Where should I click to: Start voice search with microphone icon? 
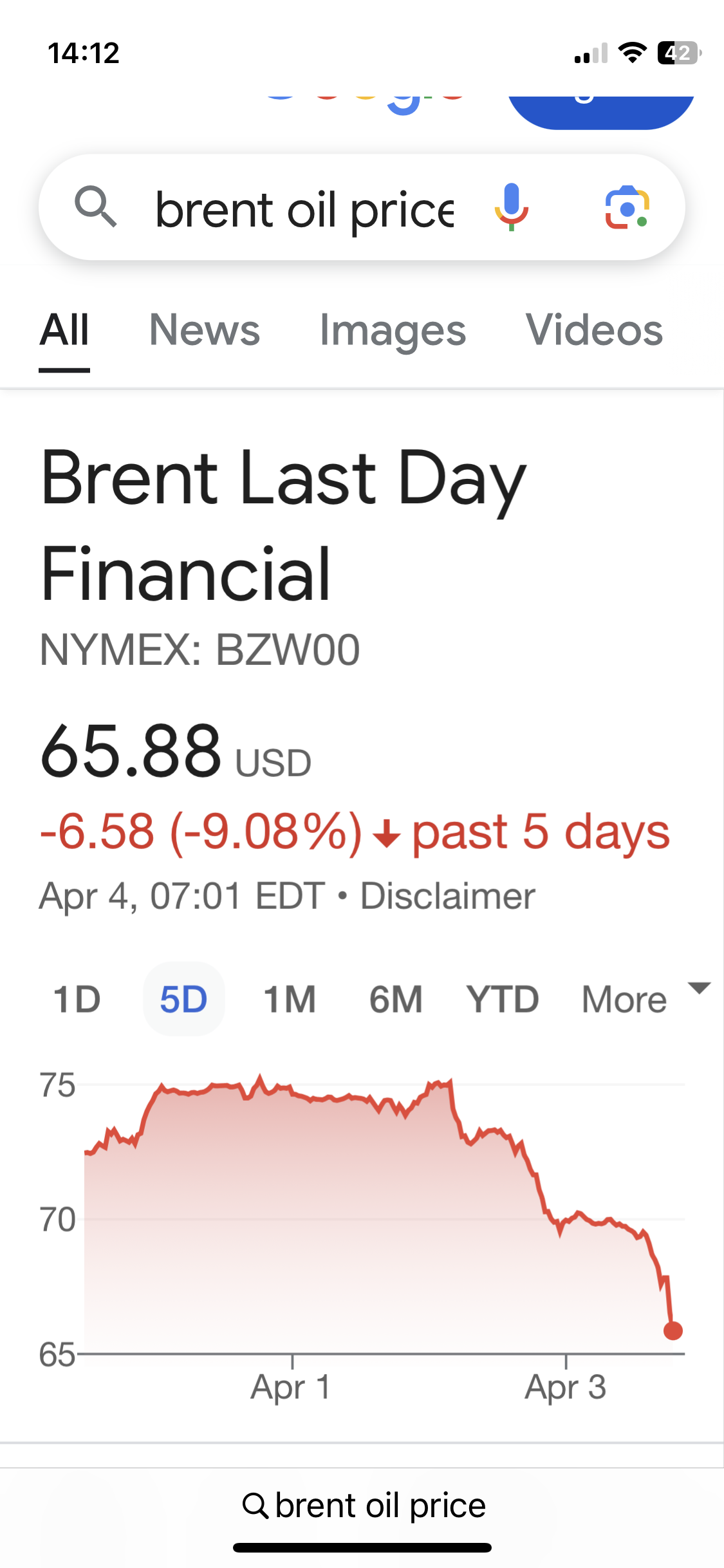click(512, 207)
